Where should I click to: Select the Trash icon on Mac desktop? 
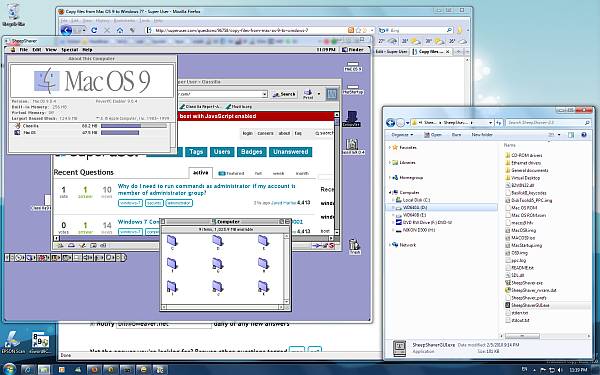(x=354, y=246)
